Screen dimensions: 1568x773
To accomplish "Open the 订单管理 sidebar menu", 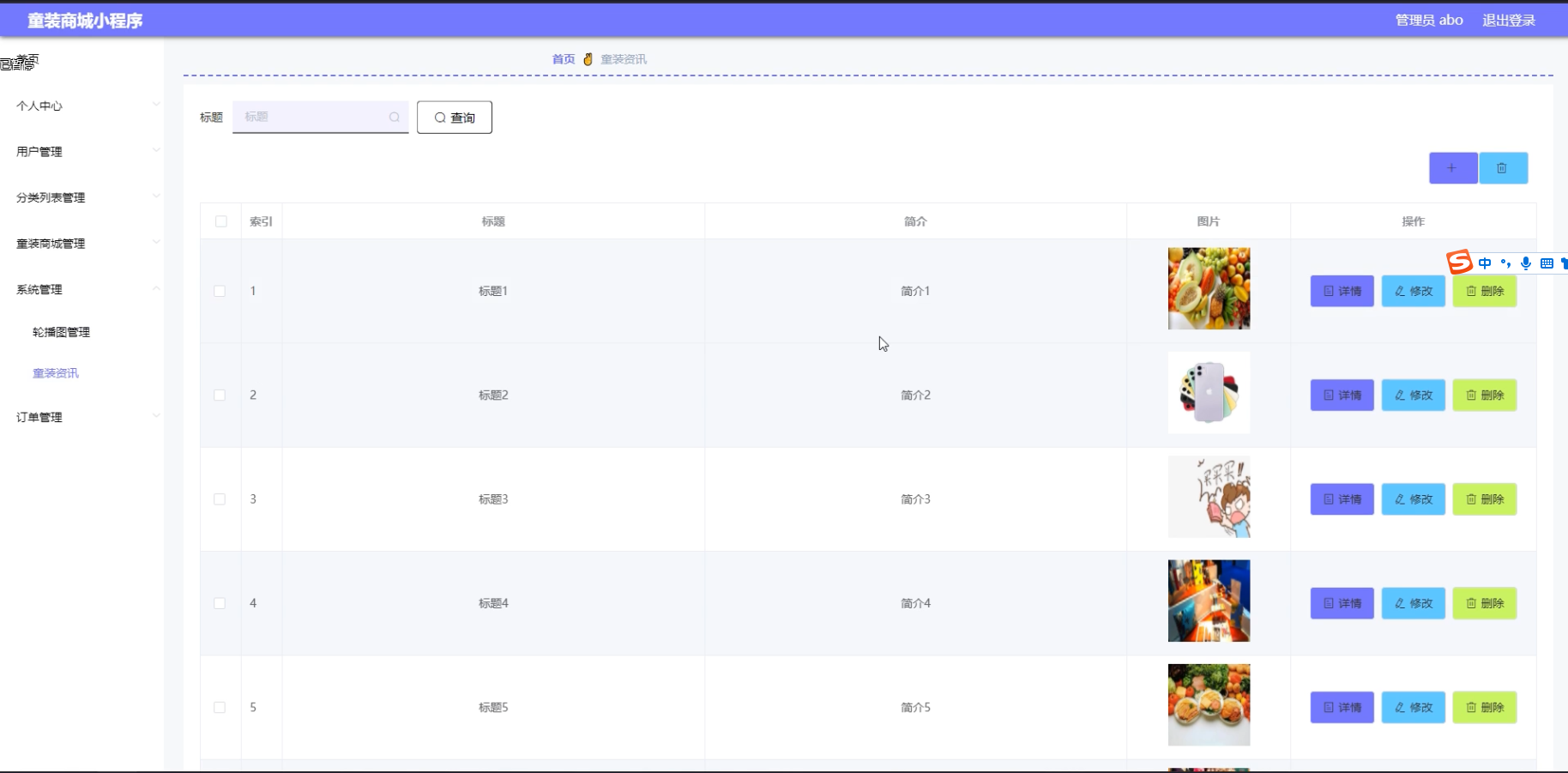I will (x=81, y=417).
